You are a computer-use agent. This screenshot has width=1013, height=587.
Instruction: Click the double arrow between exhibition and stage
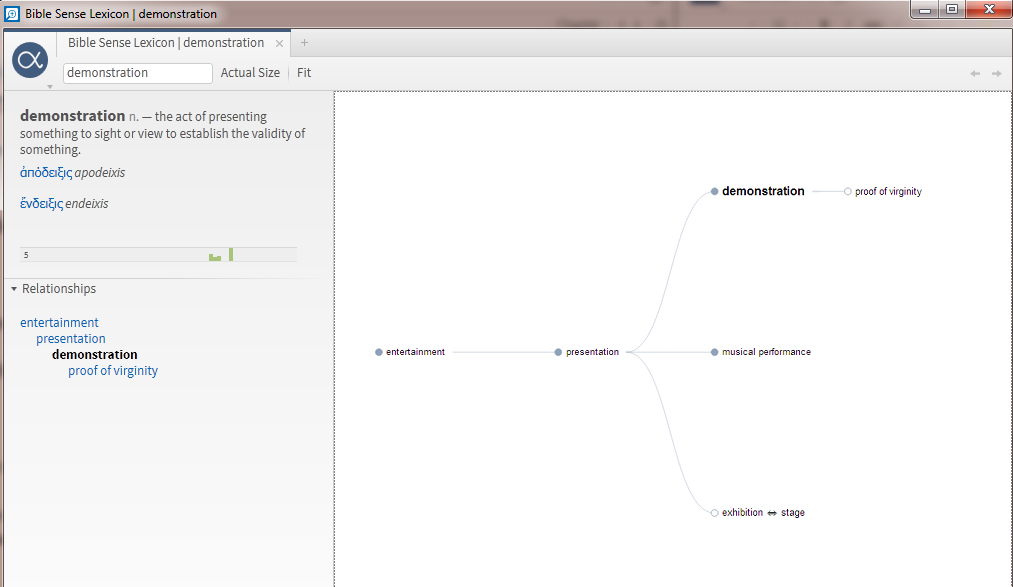click(772, 513)
